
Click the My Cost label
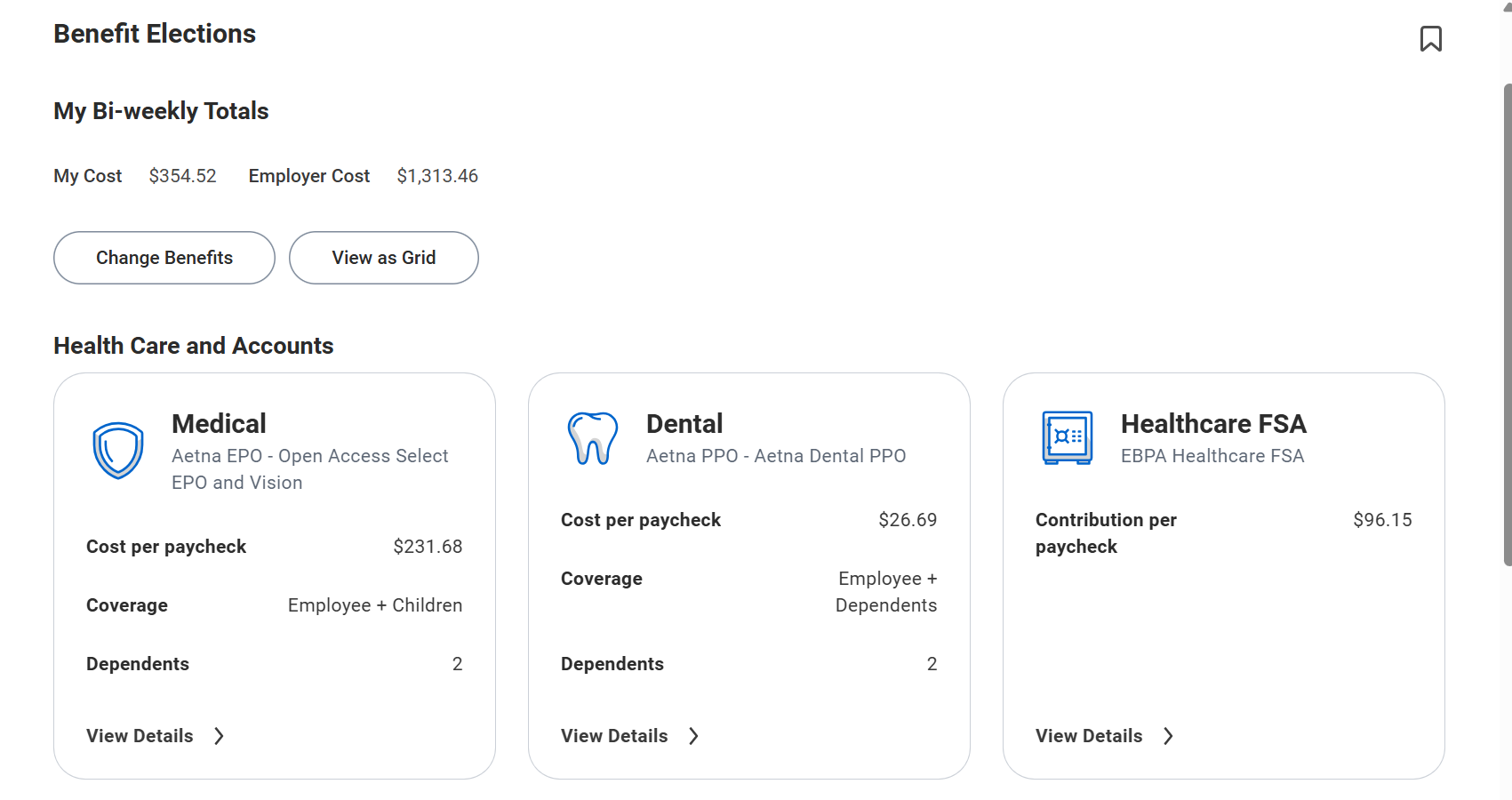(x=87, y=176)
